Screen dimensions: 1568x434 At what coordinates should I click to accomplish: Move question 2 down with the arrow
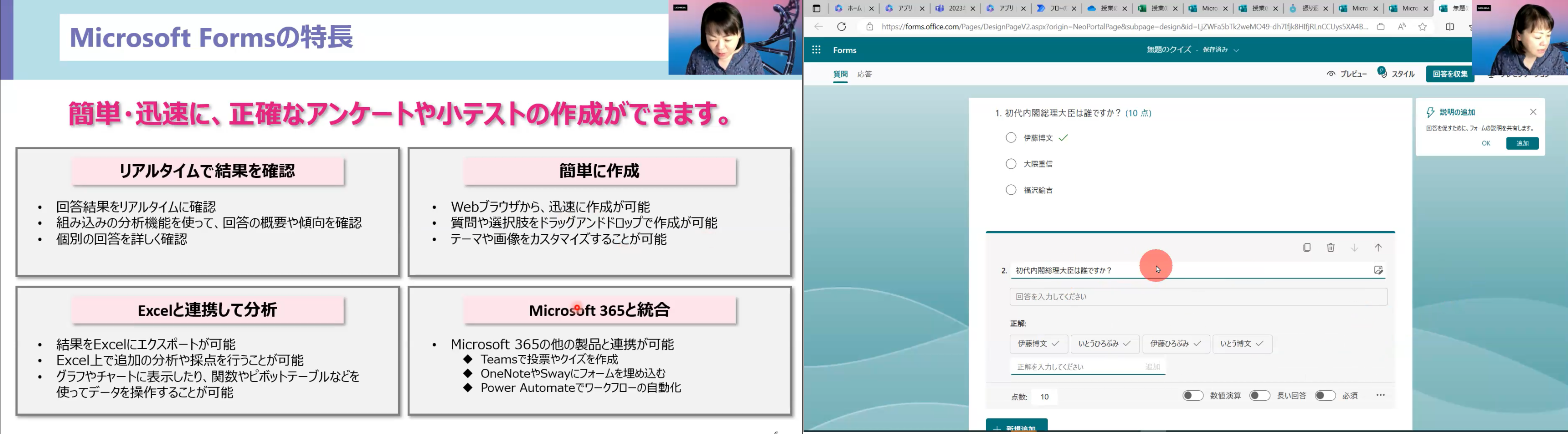(x=1354, y=247)
